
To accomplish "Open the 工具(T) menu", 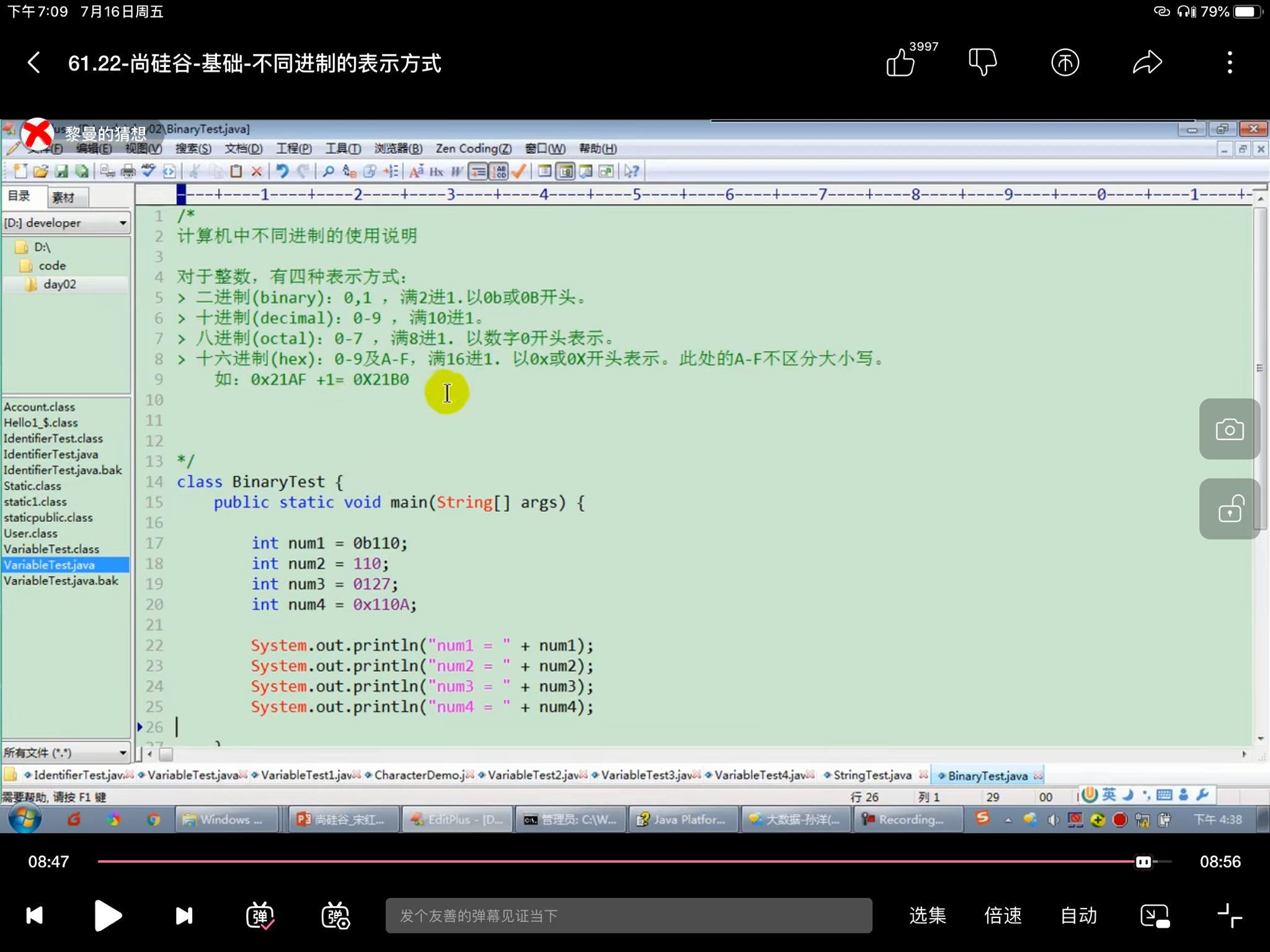I will point(343,149).
